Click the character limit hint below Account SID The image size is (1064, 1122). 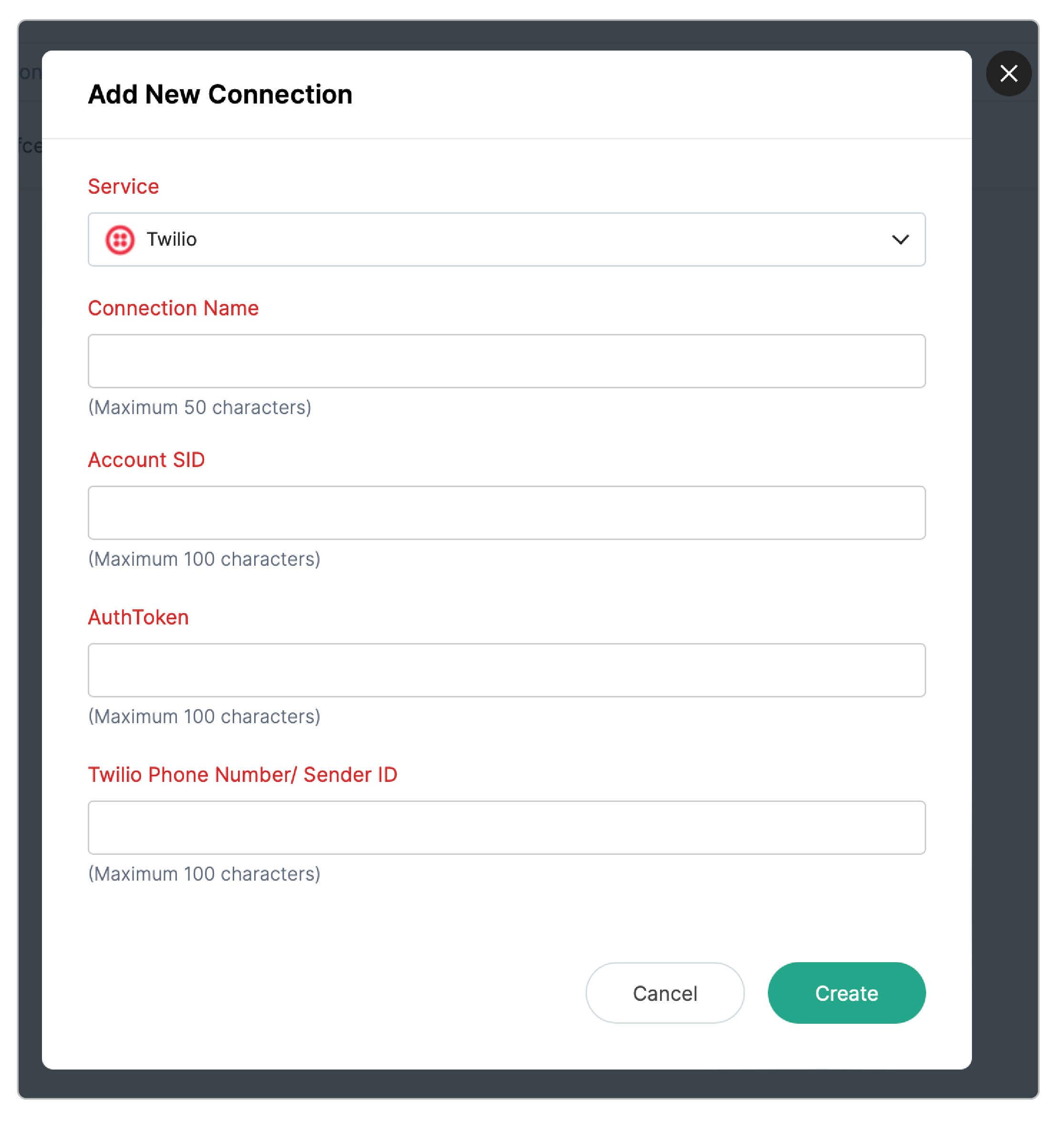[x=204, y=559]
